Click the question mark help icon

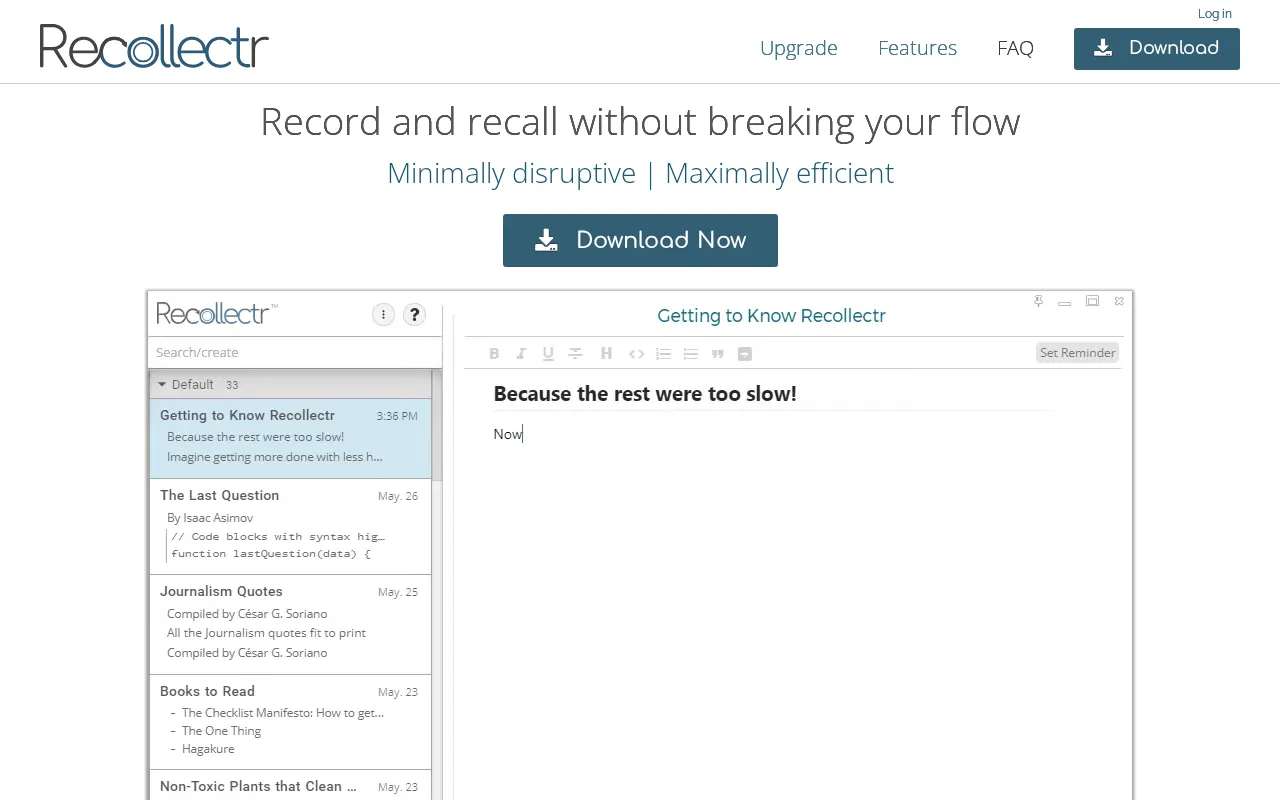[x=415, y=315]
